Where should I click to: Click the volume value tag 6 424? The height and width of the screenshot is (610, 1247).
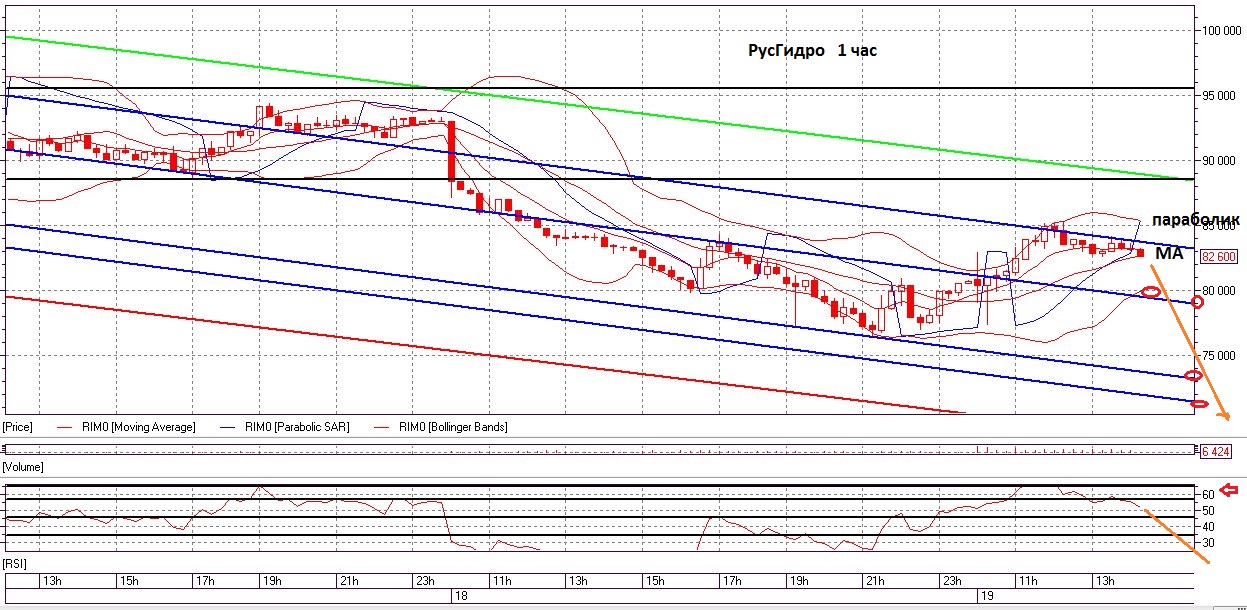click(x=1215, y=452)
